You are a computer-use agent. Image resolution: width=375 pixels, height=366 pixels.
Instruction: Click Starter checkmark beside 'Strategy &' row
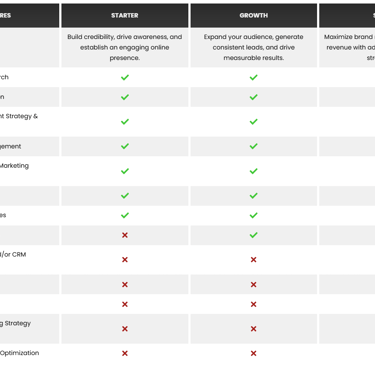click(125, 122)
